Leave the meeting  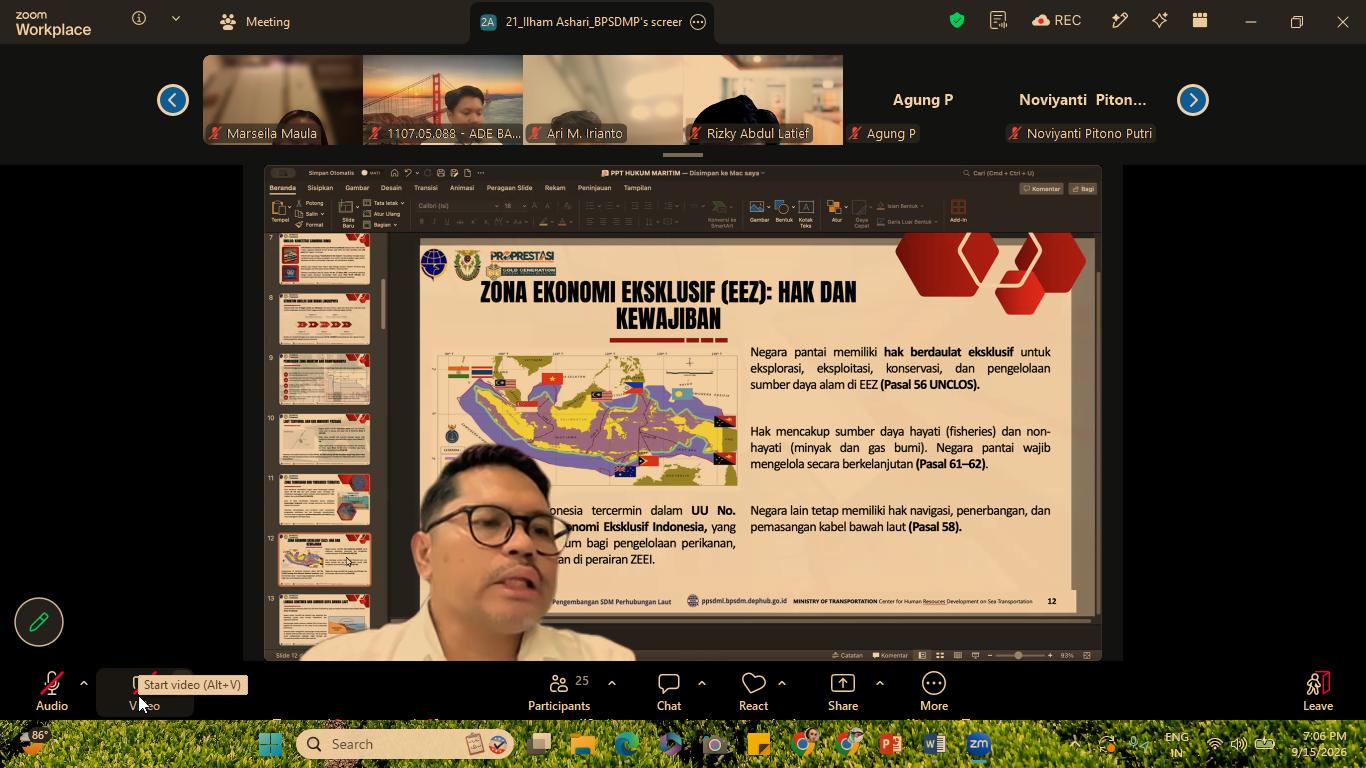point(1318,692)
